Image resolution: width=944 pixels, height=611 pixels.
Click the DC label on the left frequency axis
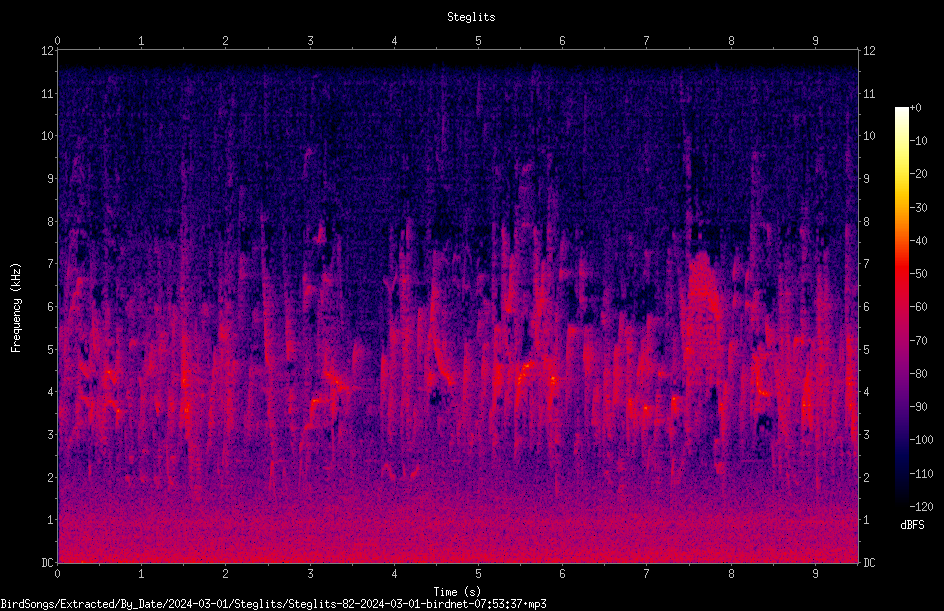48,562
